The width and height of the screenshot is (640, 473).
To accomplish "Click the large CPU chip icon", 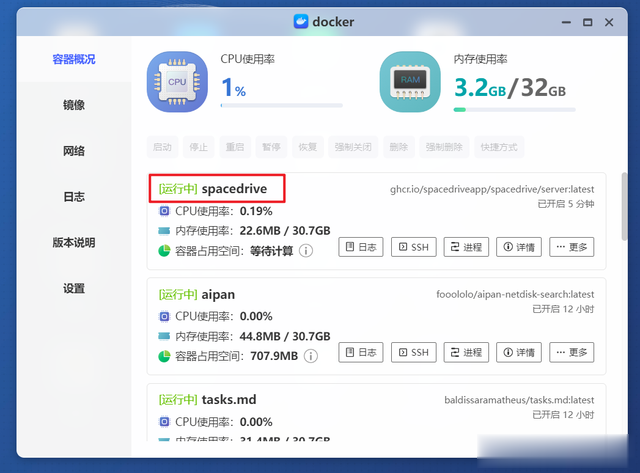I will click(177, 82).
